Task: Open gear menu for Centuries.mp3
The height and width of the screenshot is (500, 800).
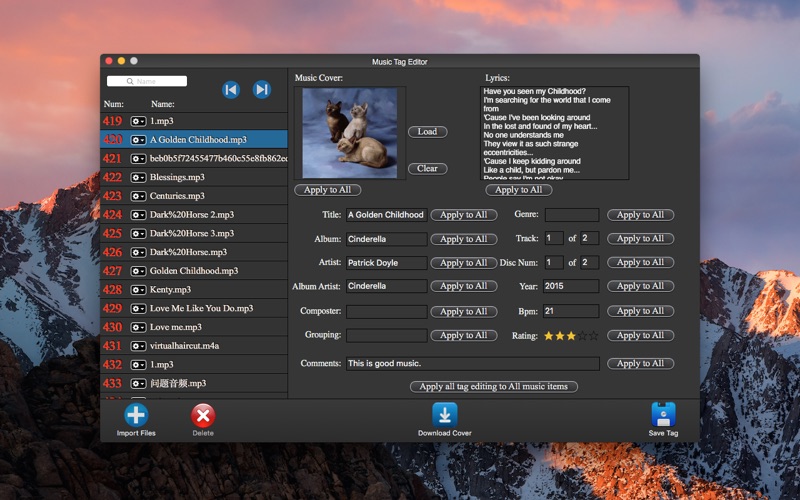Action: (138, 196)
